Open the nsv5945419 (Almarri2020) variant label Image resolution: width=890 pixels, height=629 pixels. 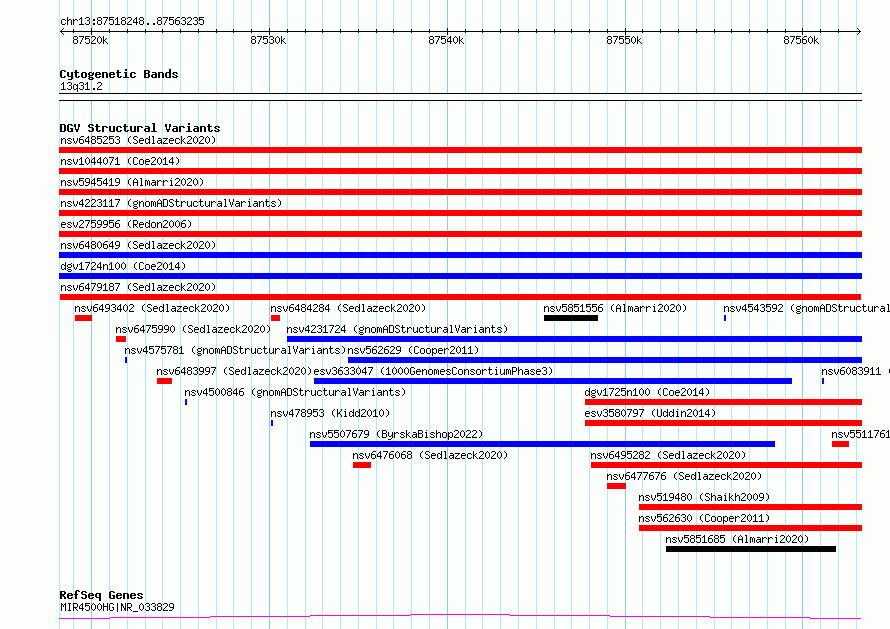[132, 182]
